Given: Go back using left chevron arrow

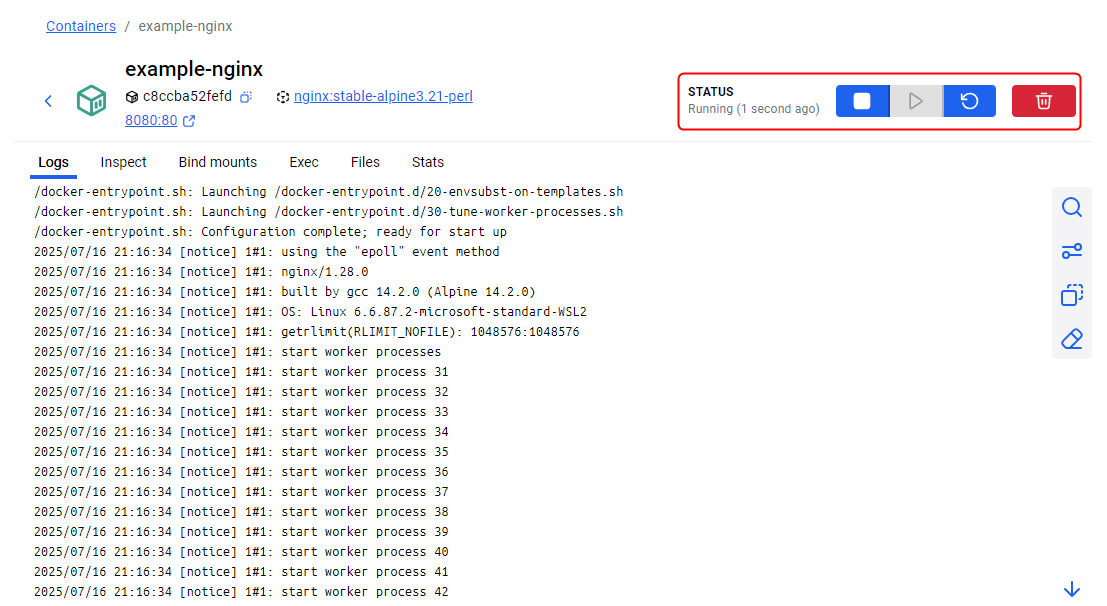Looking at the screenshot, I should click(48, 101).
